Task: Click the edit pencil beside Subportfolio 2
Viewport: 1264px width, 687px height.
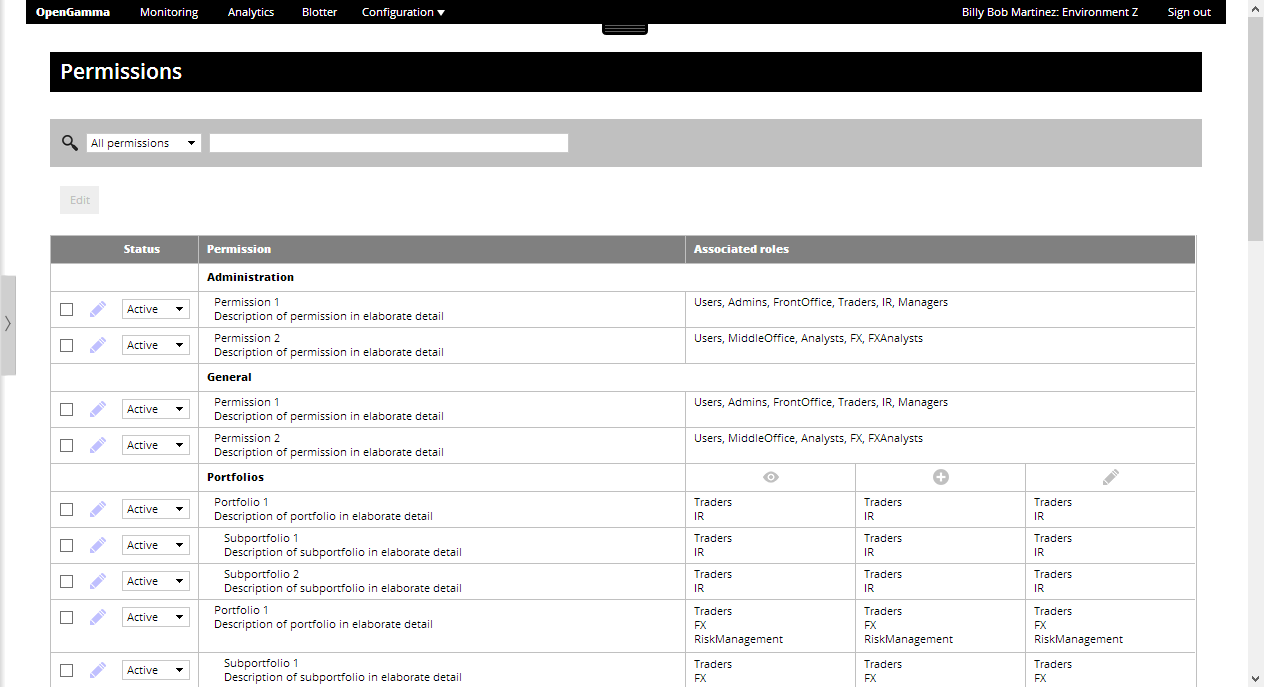Action: point(97,581)
